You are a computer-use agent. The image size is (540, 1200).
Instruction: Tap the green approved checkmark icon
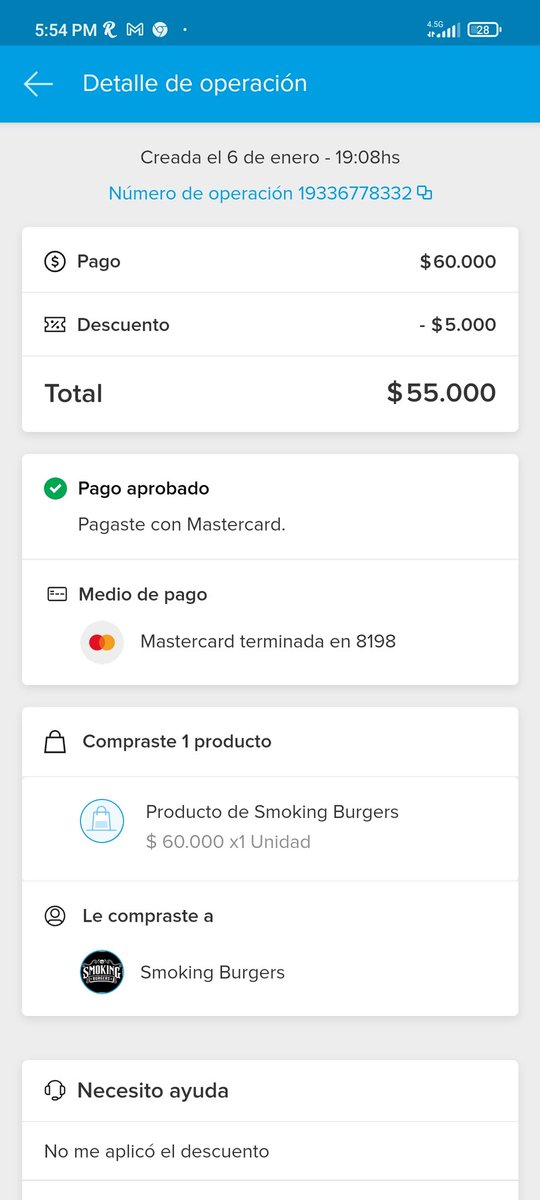click(x=55, y=489)
